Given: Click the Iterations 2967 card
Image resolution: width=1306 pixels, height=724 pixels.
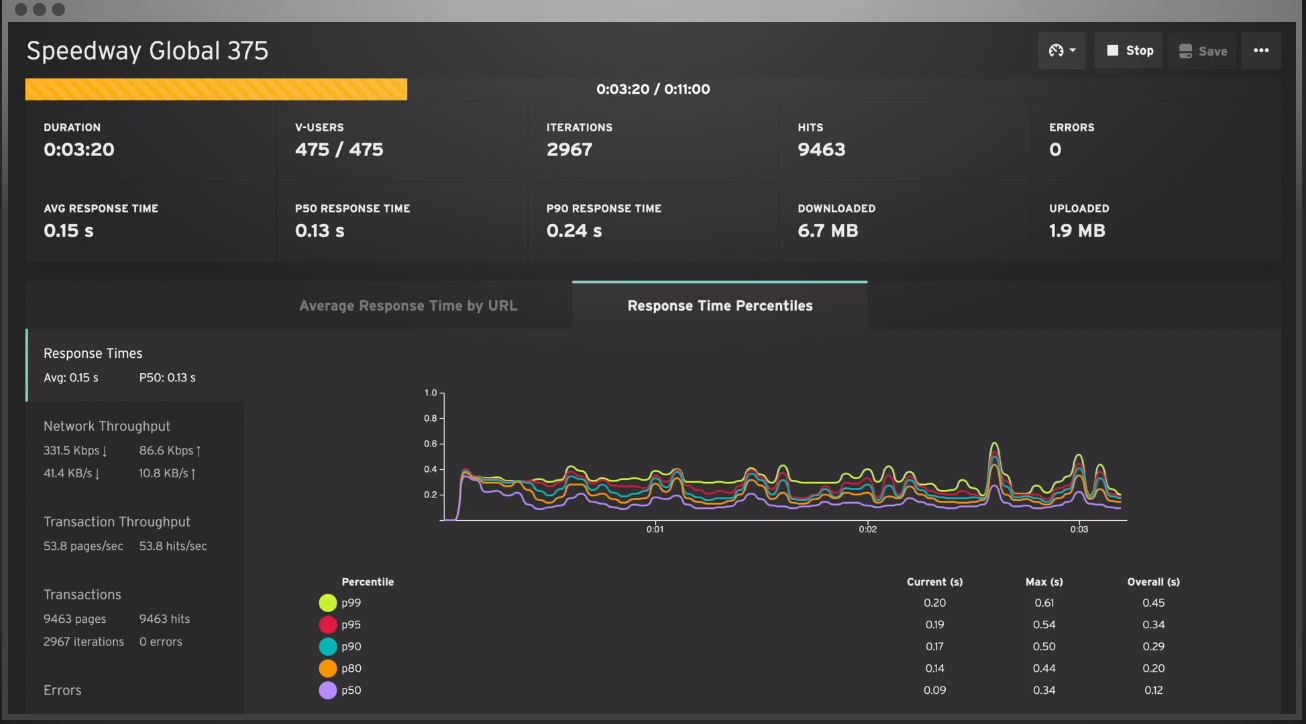Looking at the screenshot, I should coord(653,141).
